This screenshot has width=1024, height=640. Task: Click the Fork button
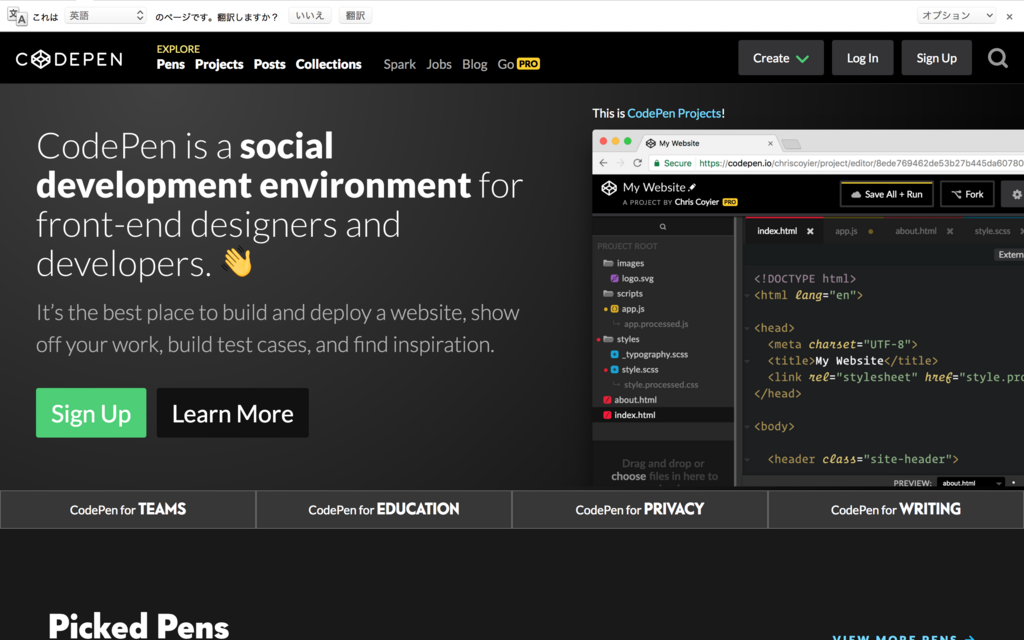point(967,194)
